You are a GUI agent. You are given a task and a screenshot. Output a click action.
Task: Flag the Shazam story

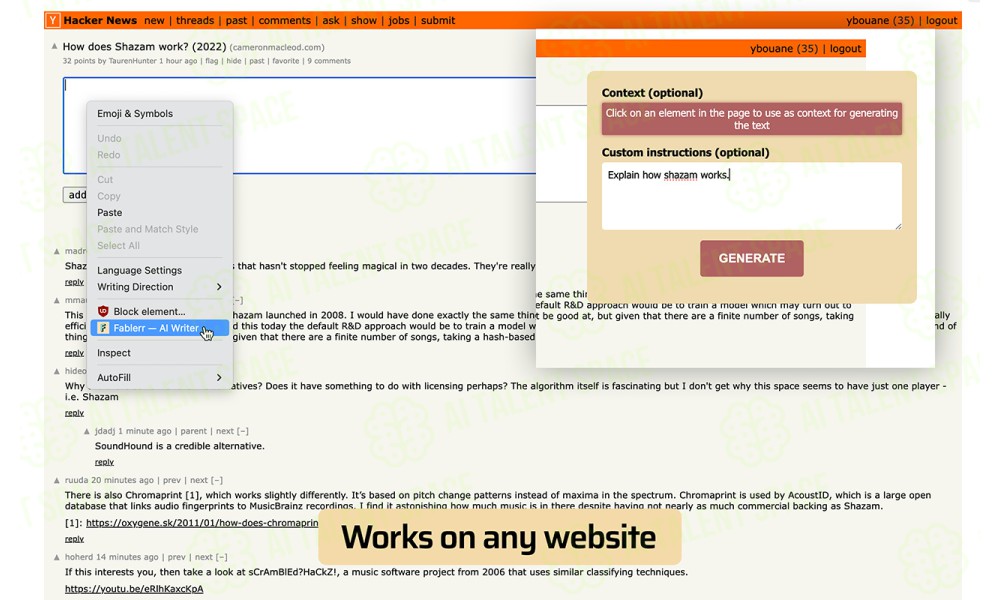211,61
